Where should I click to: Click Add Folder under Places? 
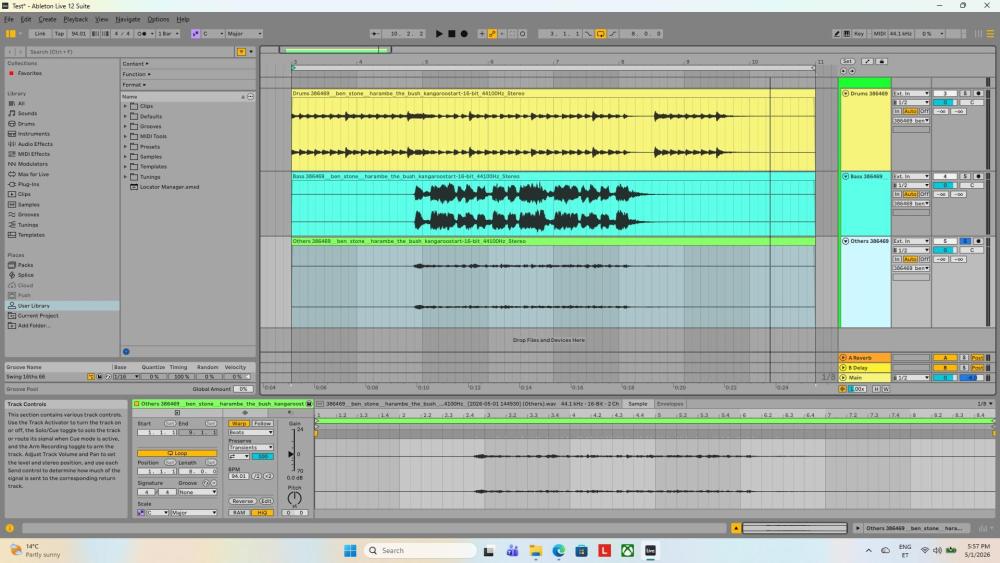pyautogui.click(x=34, y=326)
